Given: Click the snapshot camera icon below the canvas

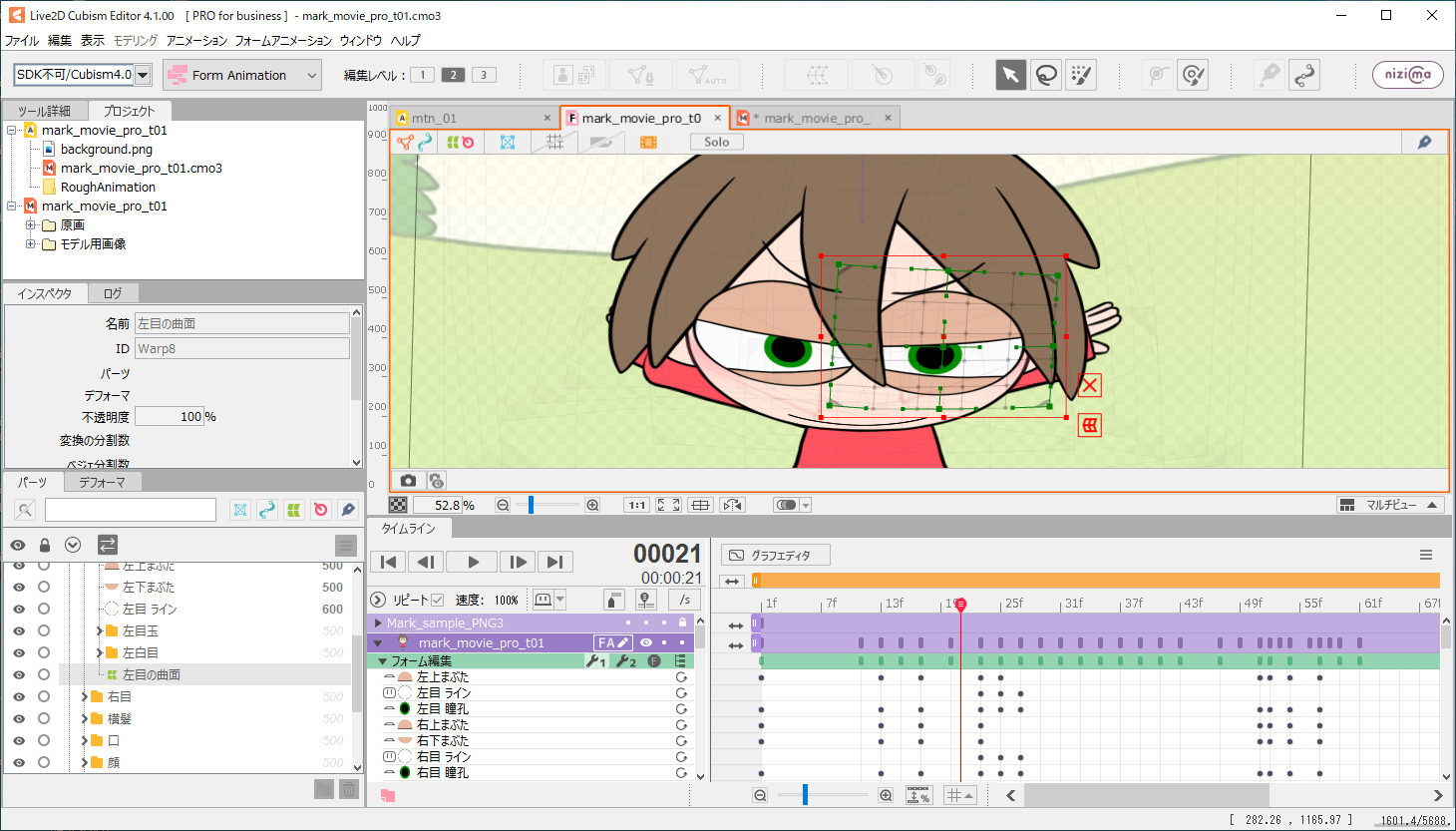Looking at the screenshot, I should pyautogui.click(x=408, y=480).
